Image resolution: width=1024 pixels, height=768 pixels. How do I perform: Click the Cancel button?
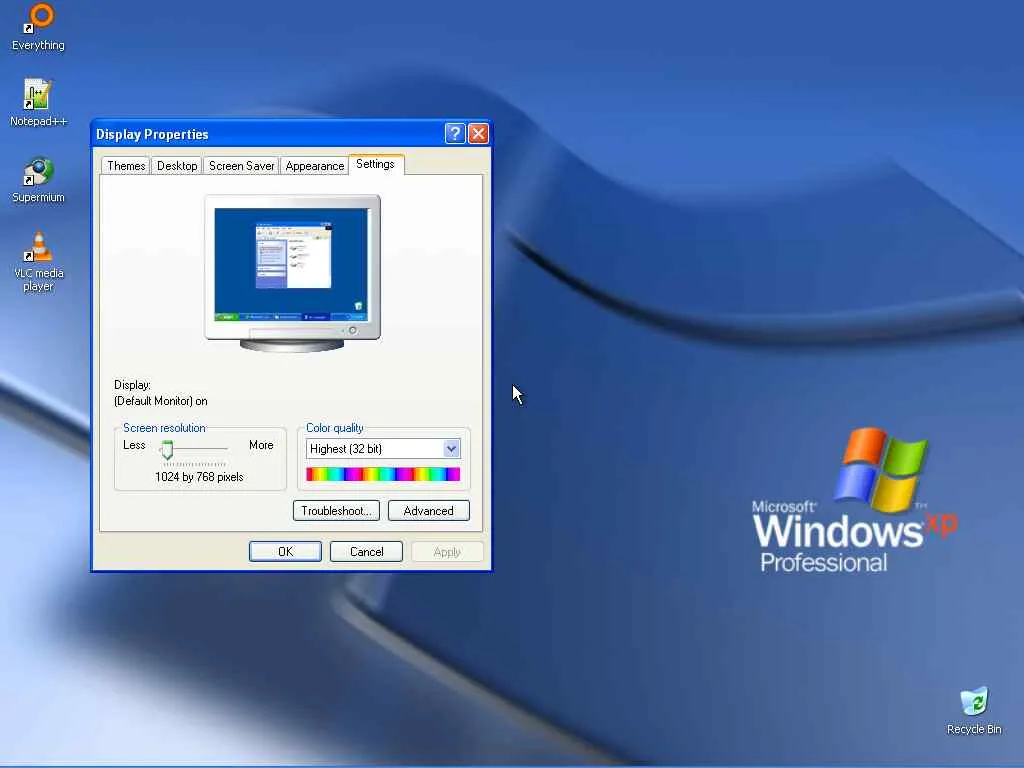(x=366, y=552)
